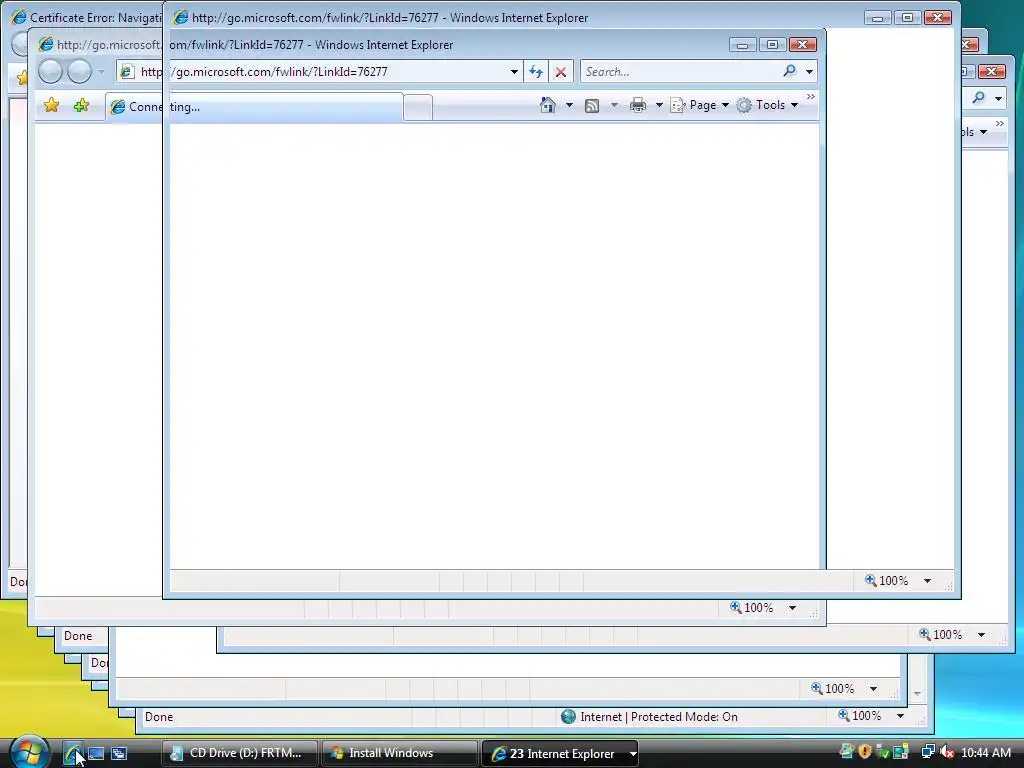Image resolution: width=1024 pixels, height=768 pixels.
Task: Click the page icon in the address bar
Action: click(128, 72)
